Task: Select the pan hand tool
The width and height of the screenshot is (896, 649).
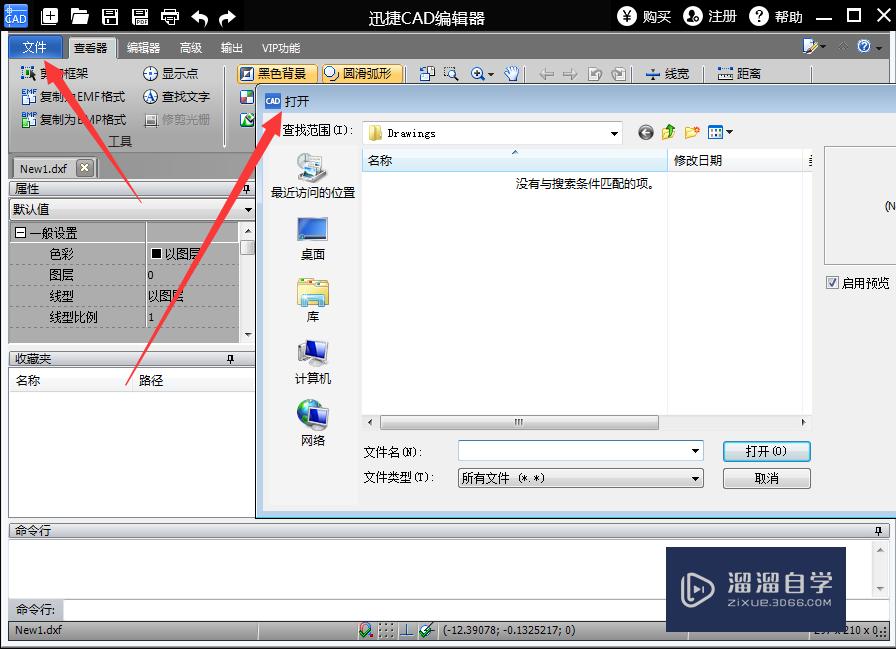Action: pyautogui.click(x=512, y=74)
